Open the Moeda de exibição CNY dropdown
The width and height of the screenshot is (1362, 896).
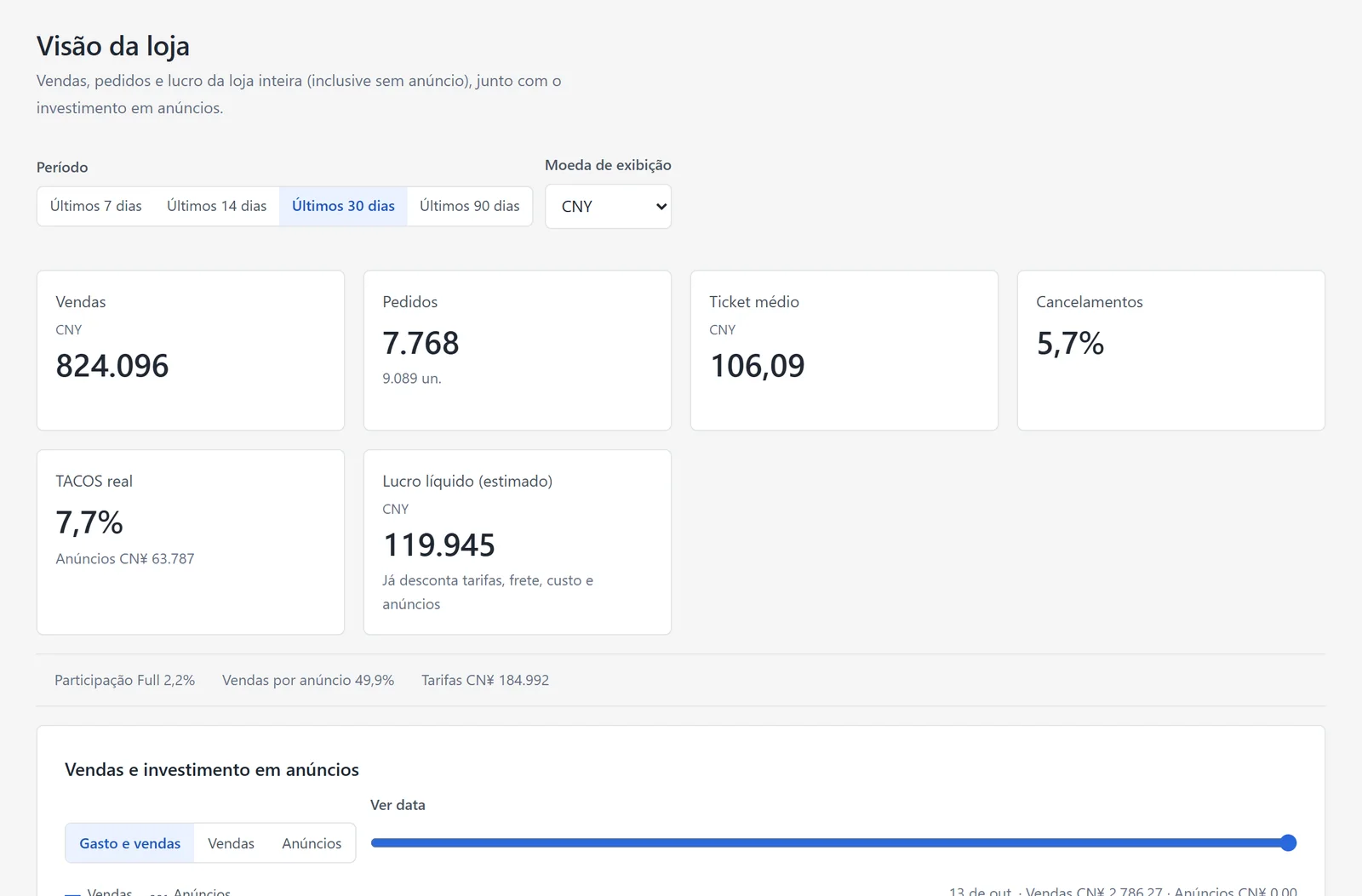608,207
